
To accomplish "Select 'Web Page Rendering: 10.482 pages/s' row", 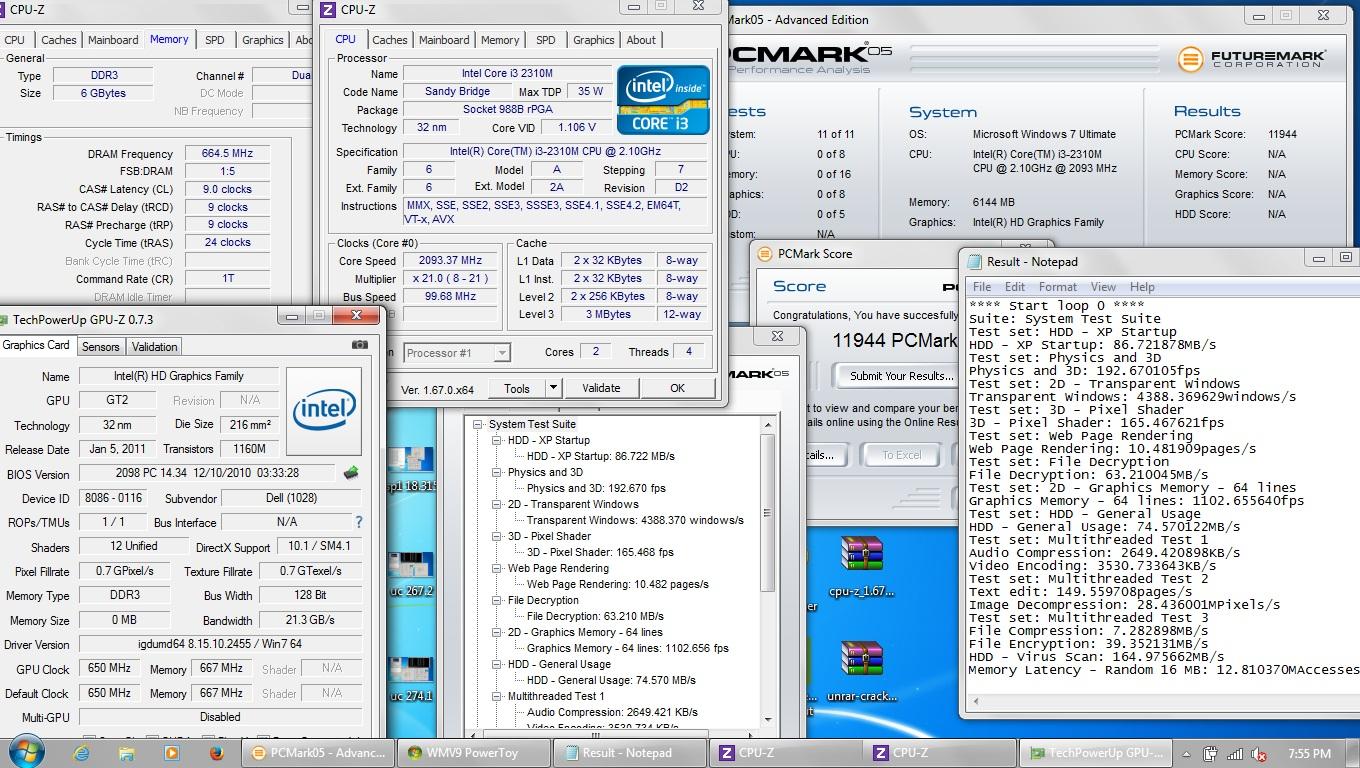I will (x=617, y=584).
